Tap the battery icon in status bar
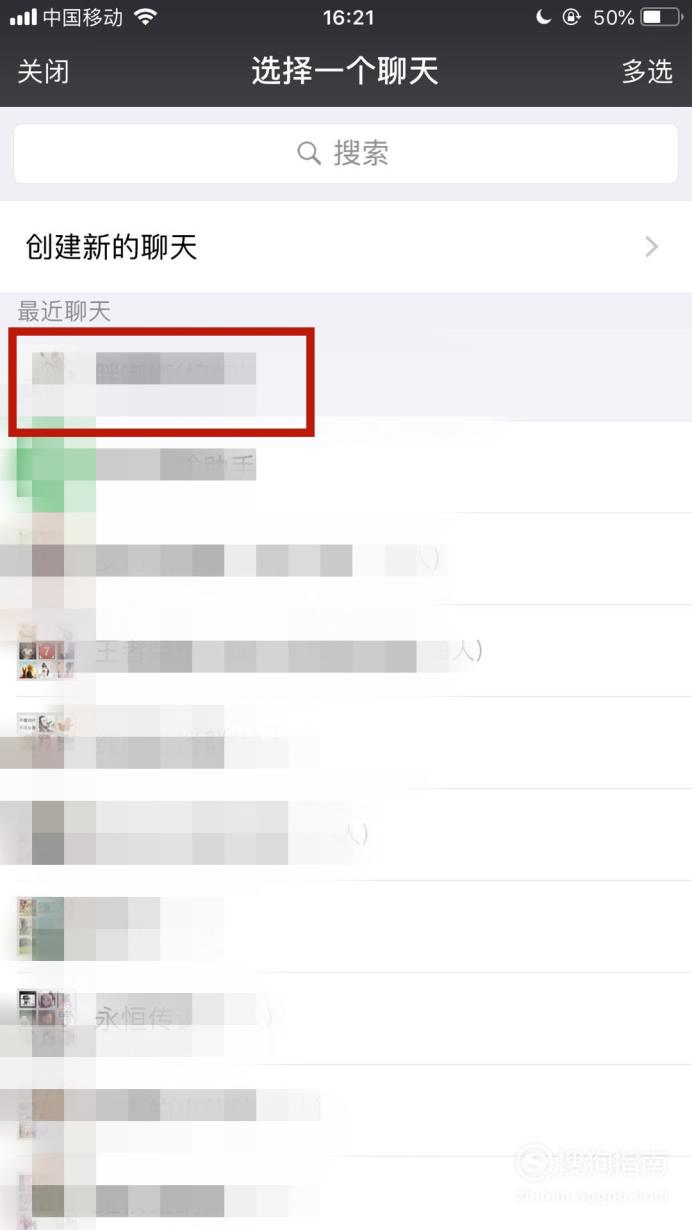692x1230 pixels. point(660,17)
